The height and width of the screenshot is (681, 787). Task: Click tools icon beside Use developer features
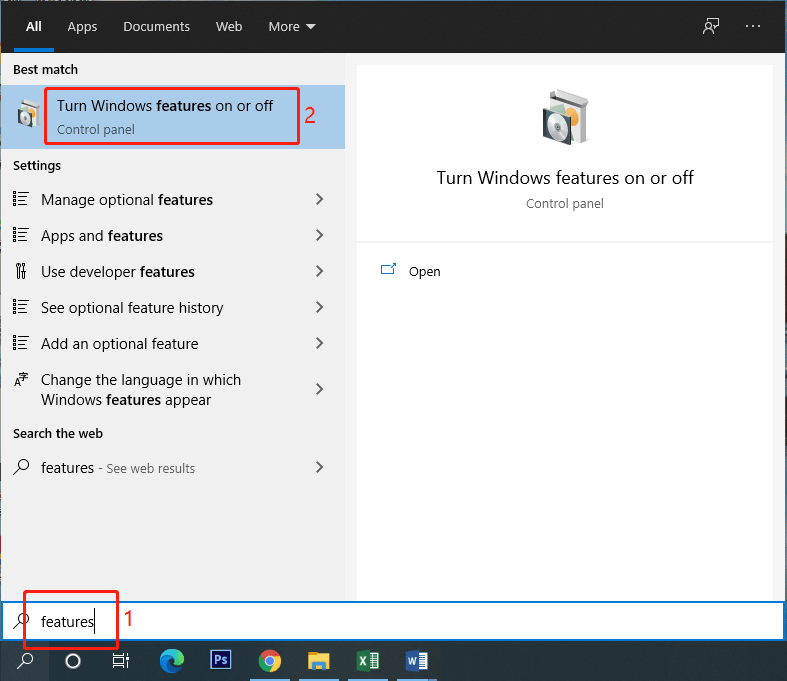click(x=21, y=271)
